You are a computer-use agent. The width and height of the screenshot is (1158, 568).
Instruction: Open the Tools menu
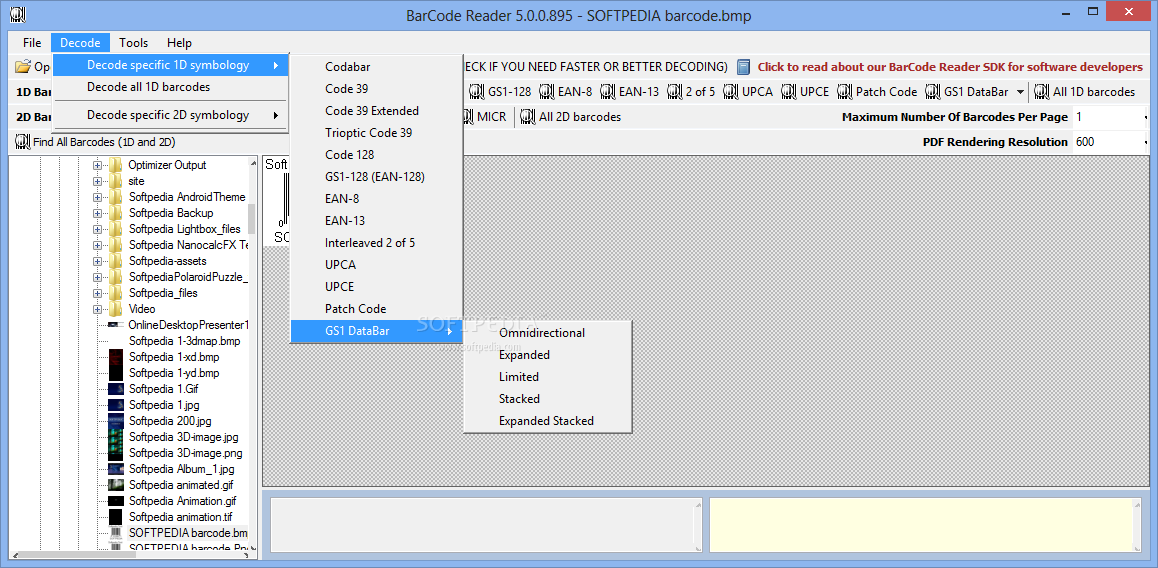pyautogui.click(x=134, y=43)
